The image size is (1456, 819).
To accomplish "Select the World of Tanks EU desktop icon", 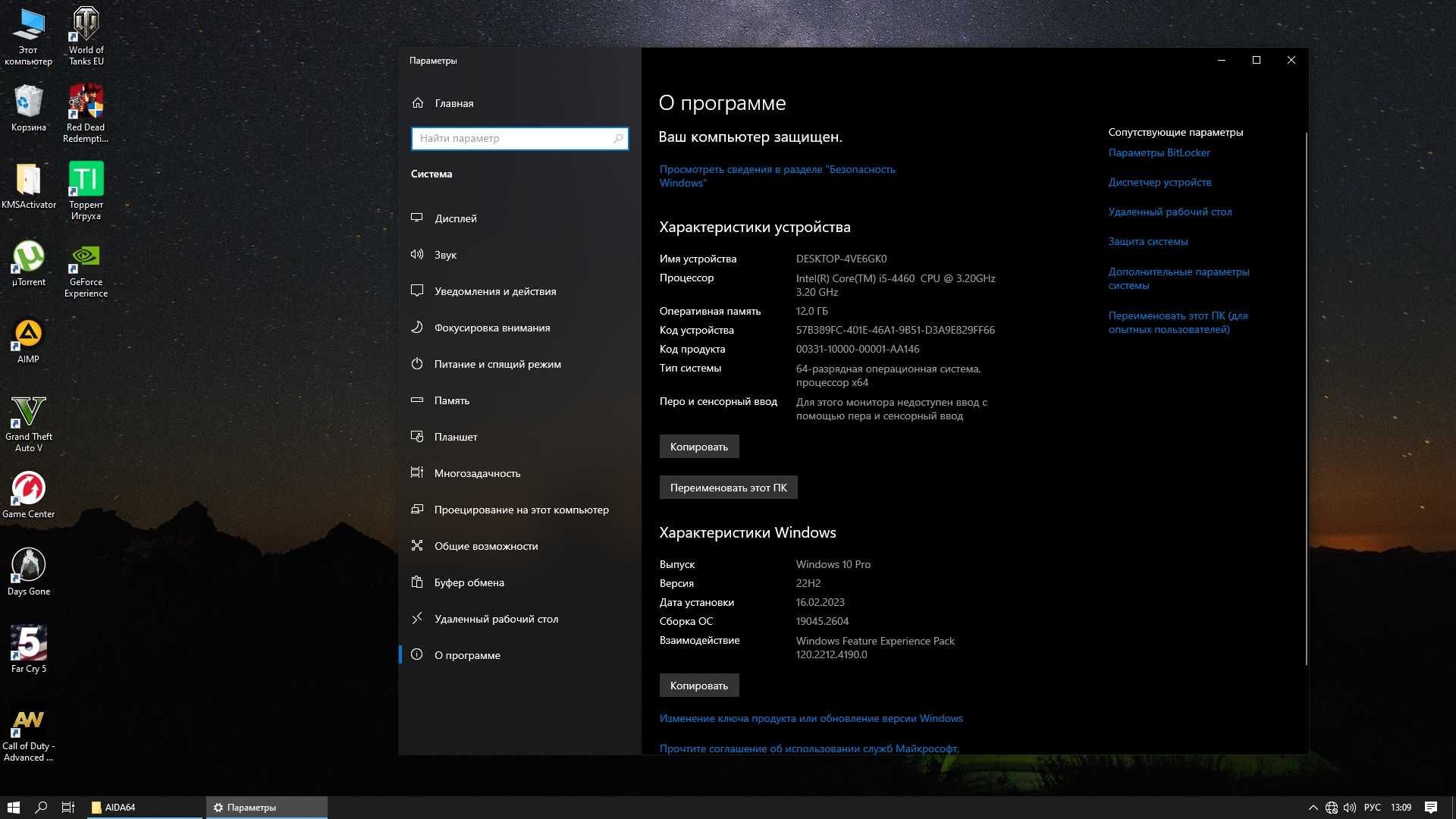I will (86, 36).
